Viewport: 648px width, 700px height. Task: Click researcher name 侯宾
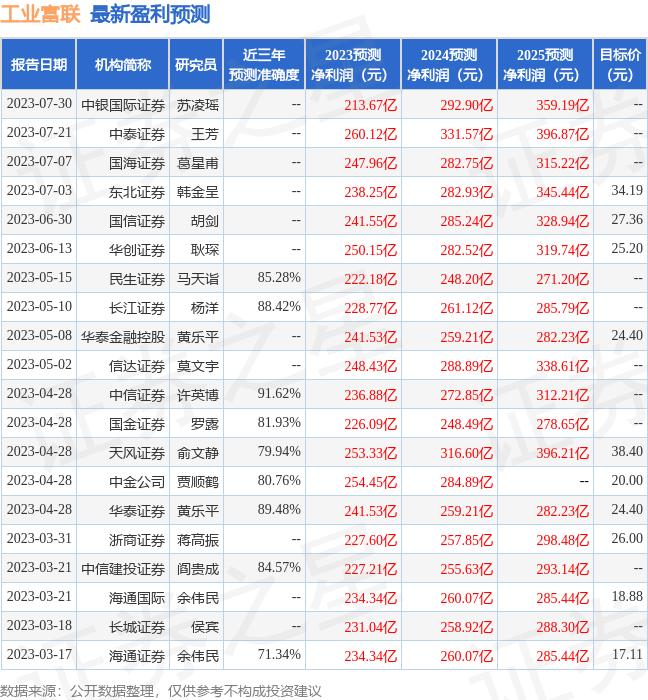tap(205, 628)
